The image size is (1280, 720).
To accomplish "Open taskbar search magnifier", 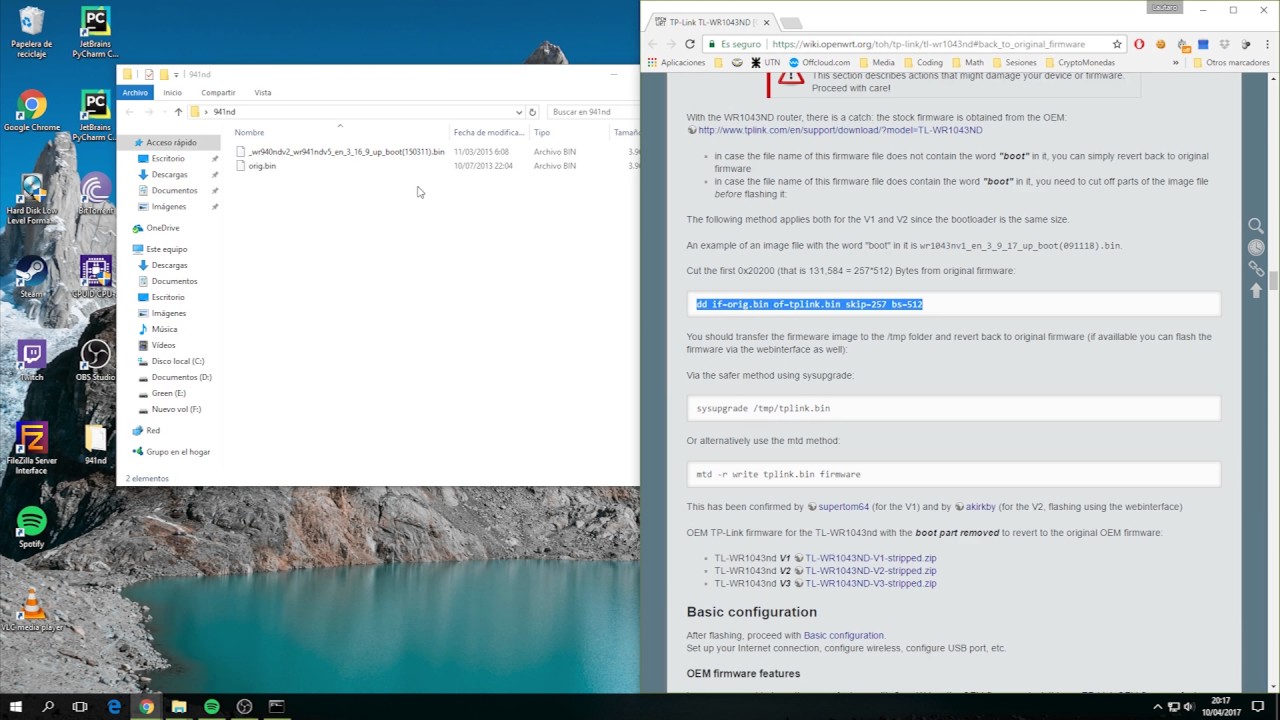I will (x=48, y=707).
